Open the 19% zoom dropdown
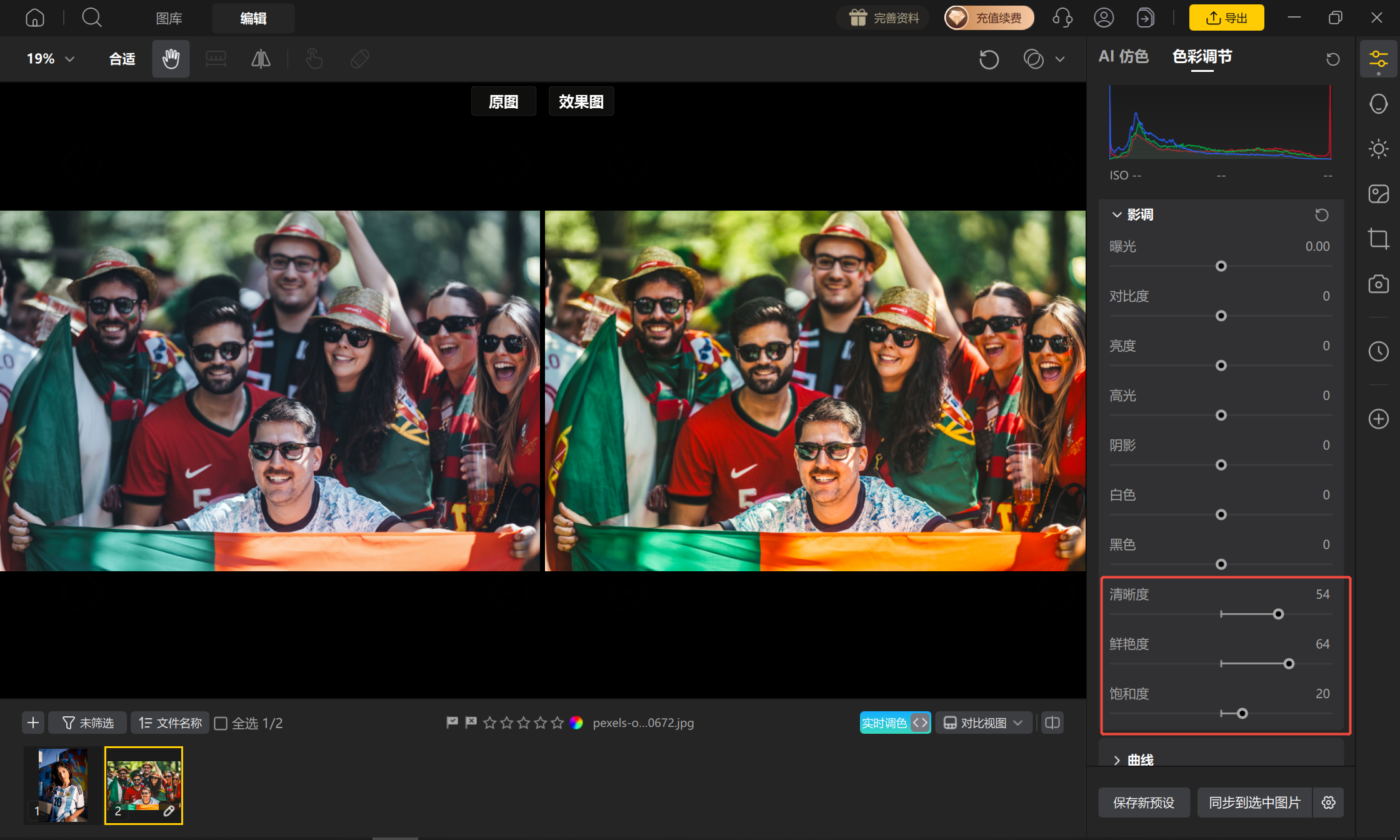Screen dimensions: 1400x840 pos(50,59)
